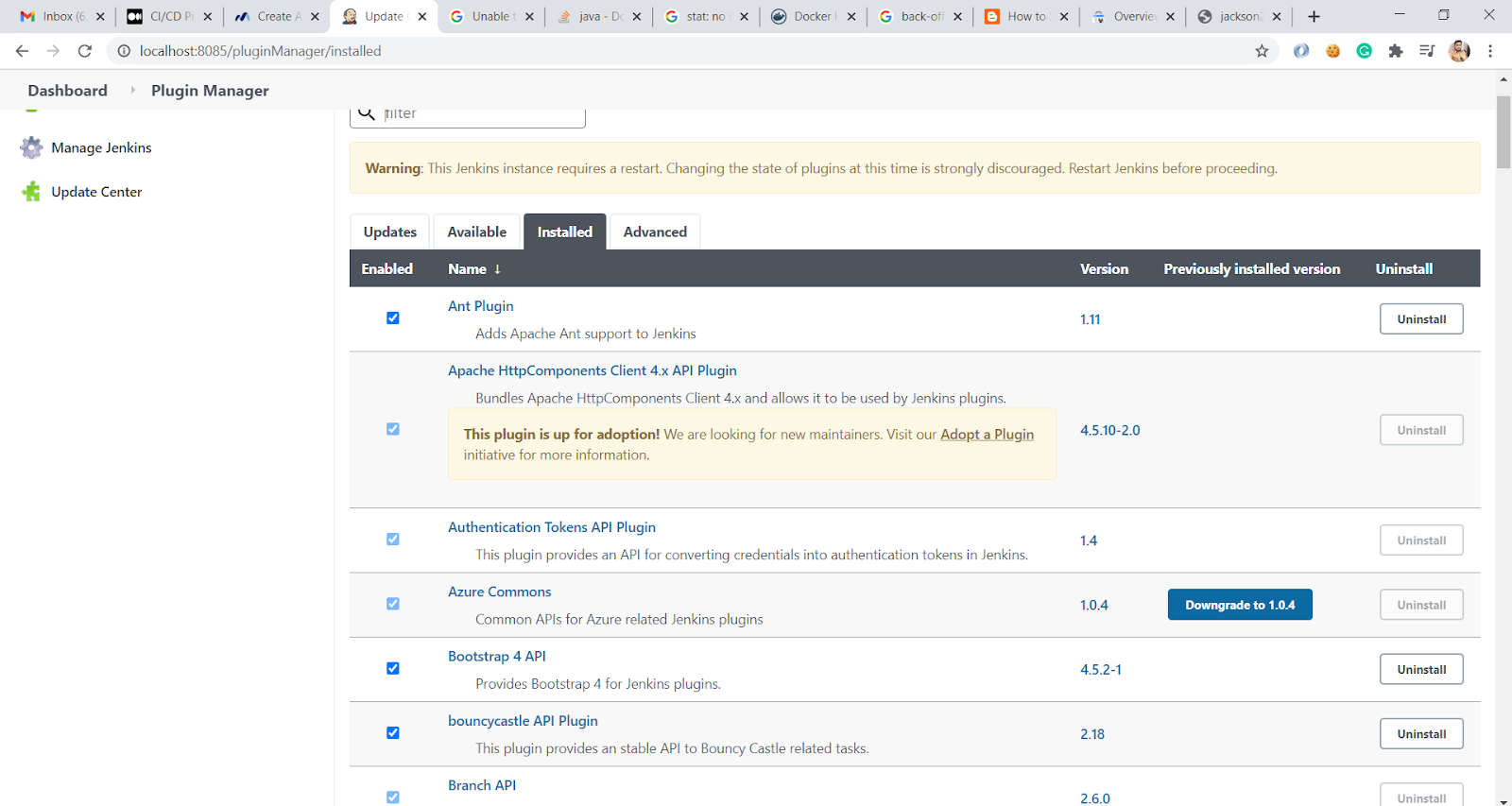Open Apache HttpComponents Client 4.x API Plugin link
Screen dimensions: 1512x806
point(593,370)
